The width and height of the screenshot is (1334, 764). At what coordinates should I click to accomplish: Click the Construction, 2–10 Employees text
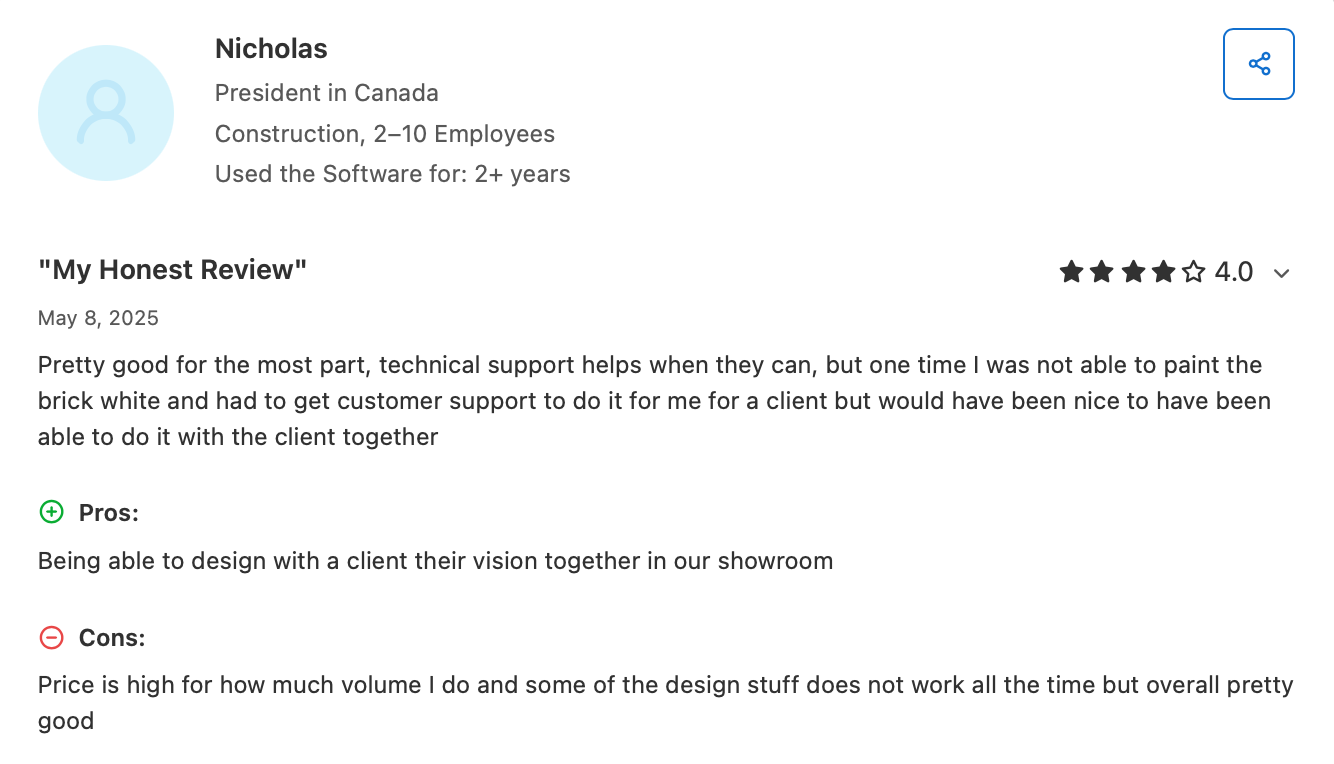click(384, 133)
